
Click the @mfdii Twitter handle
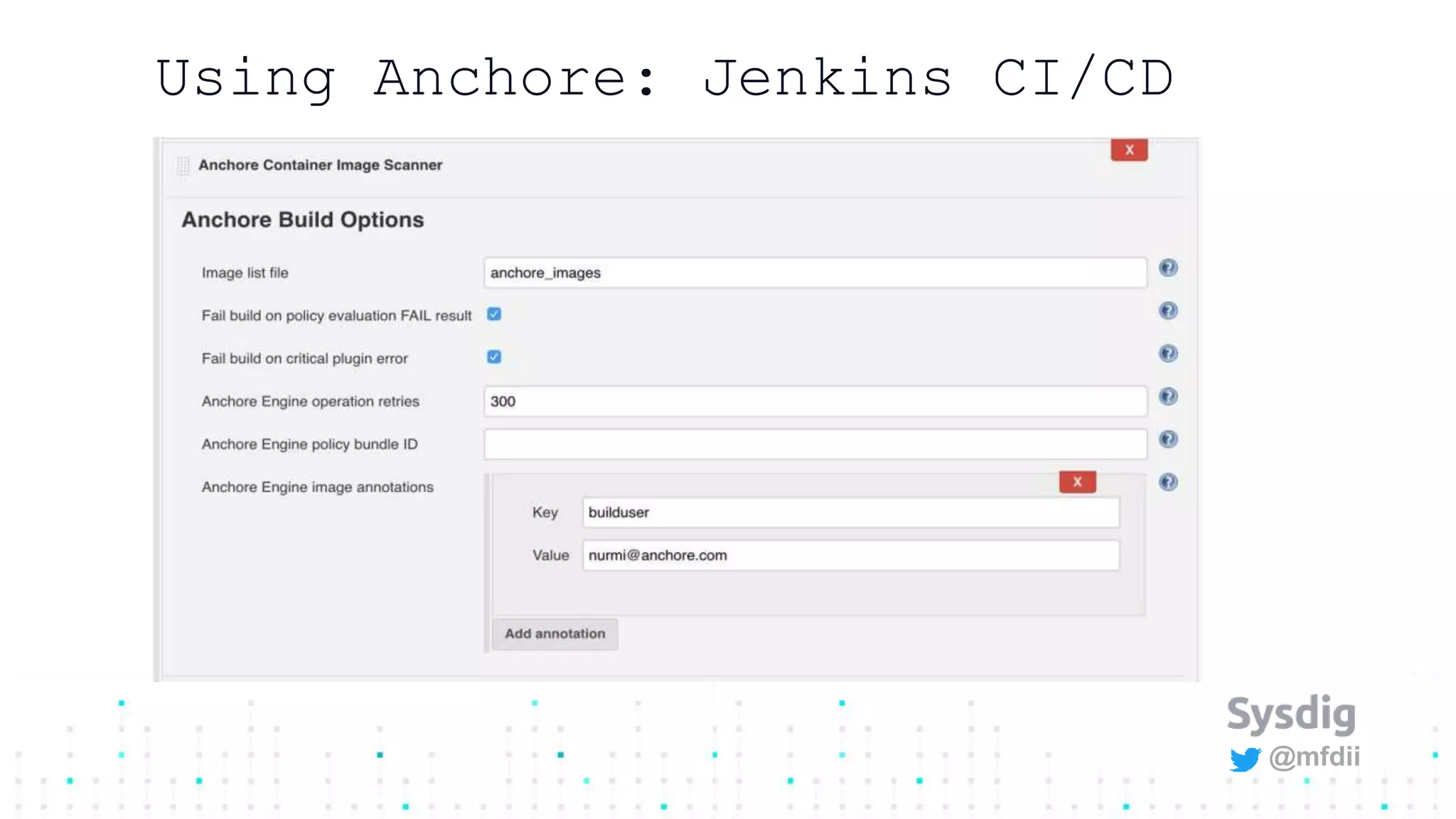[x=1315, y=756]
